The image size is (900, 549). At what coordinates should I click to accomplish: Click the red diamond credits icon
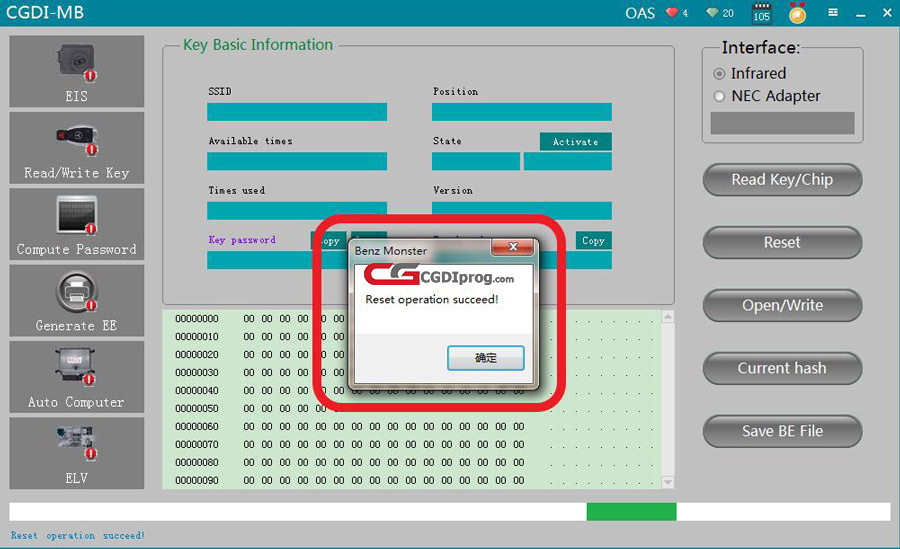tap(672, 13)
